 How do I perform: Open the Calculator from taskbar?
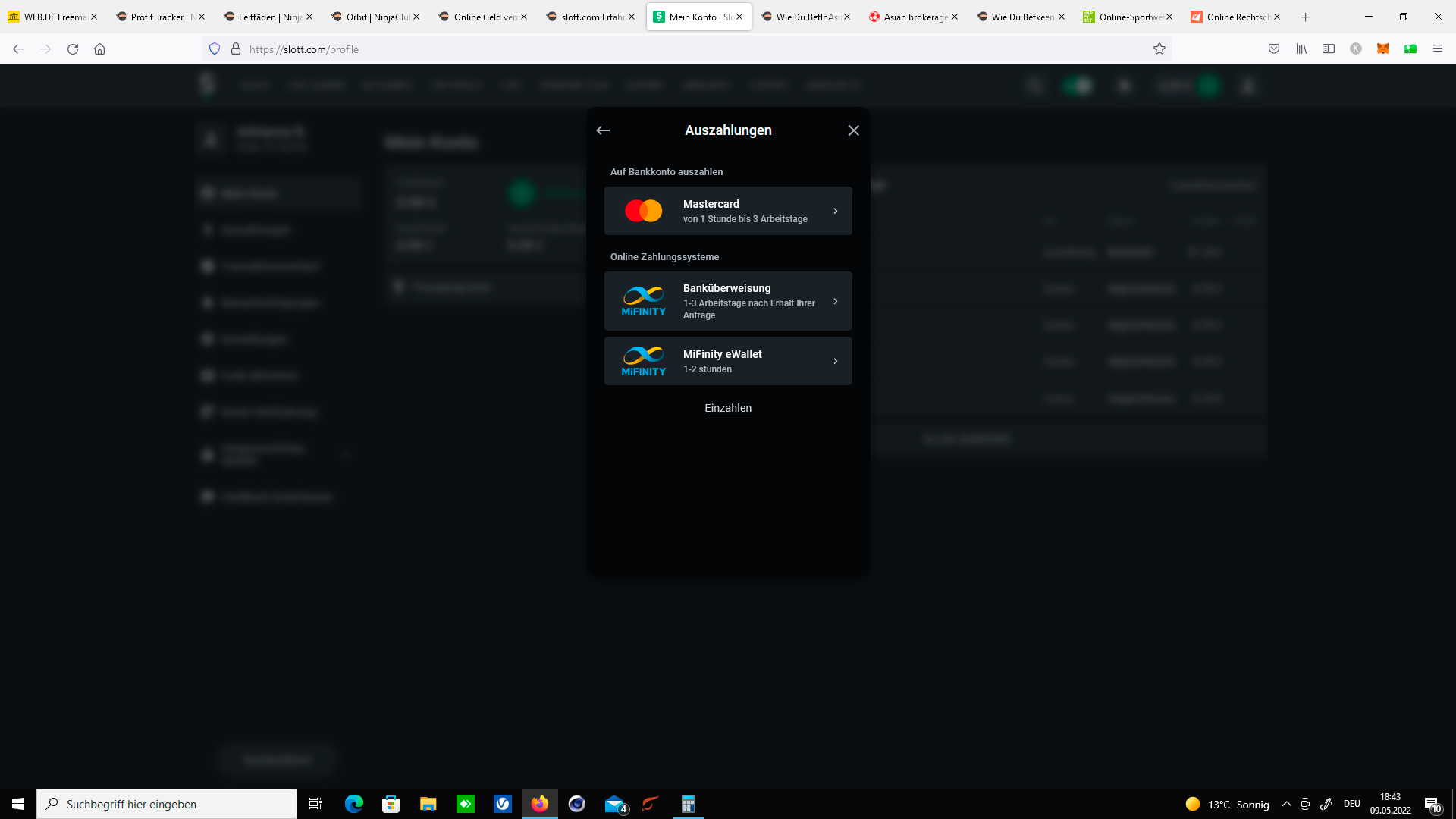click(689, 804)
